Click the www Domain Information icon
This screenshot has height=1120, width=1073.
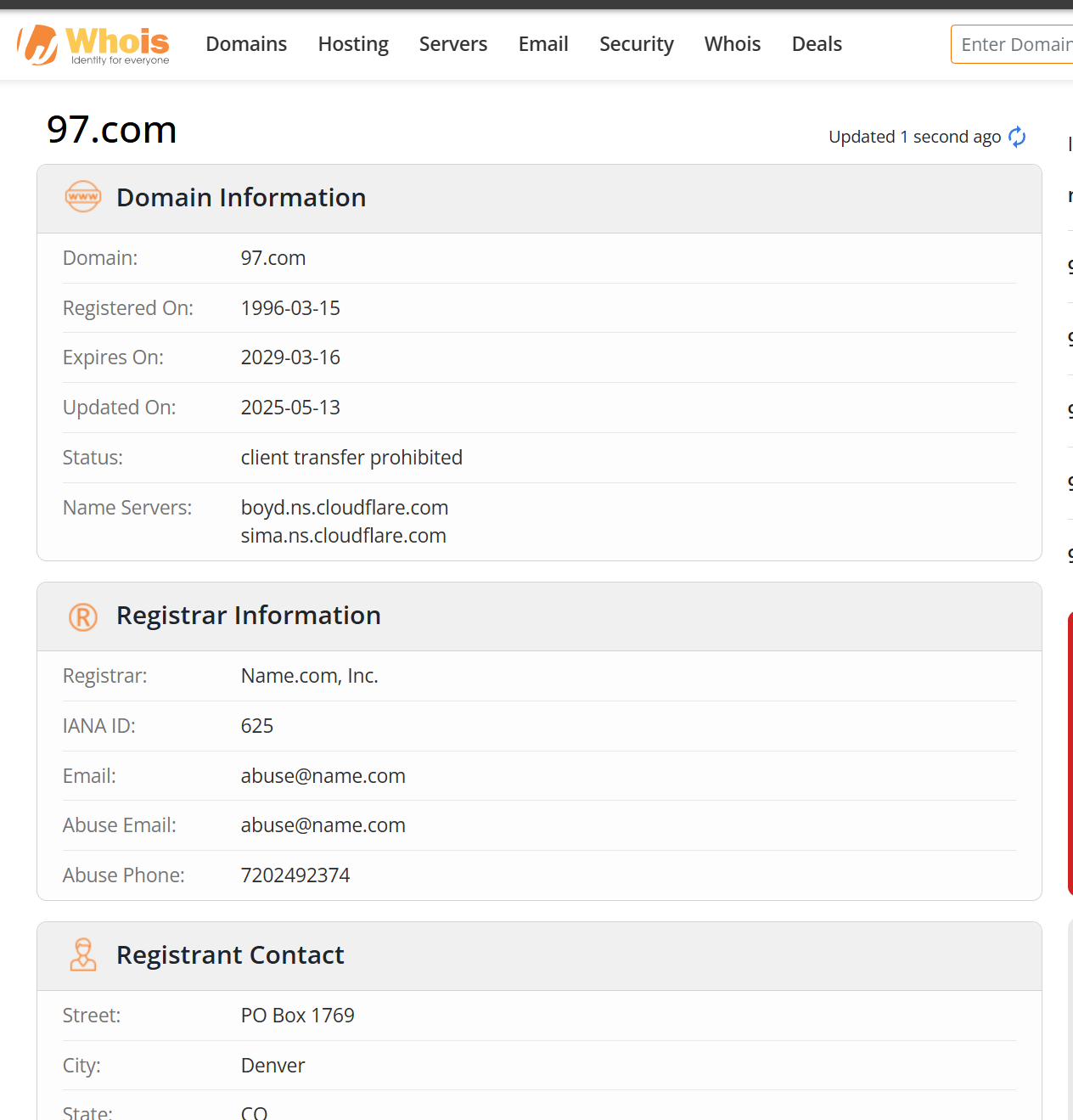tap(83, 197)
